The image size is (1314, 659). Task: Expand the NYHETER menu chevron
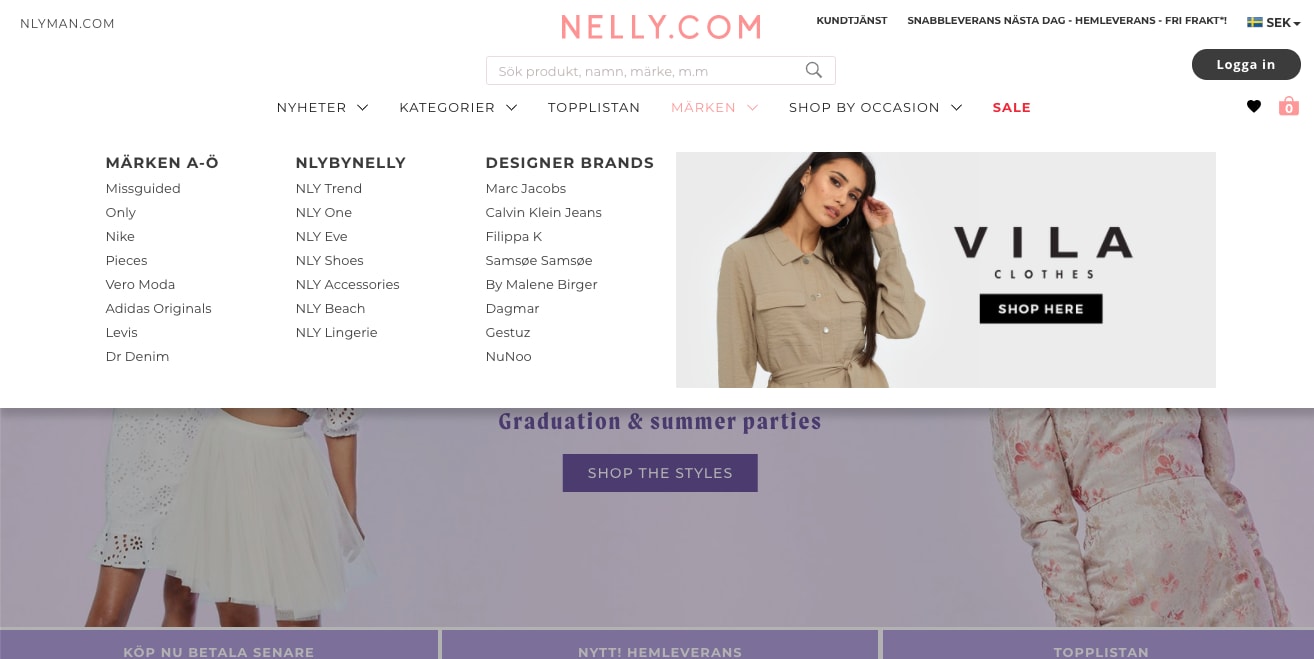click(362, 107)
